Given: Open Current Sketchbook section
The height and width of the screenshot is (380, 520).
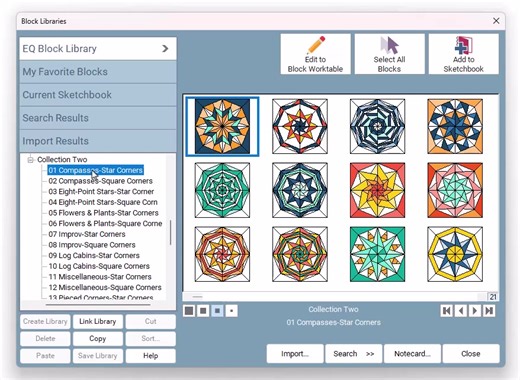Looking at the screenshot, I should [x=98, y=95].
